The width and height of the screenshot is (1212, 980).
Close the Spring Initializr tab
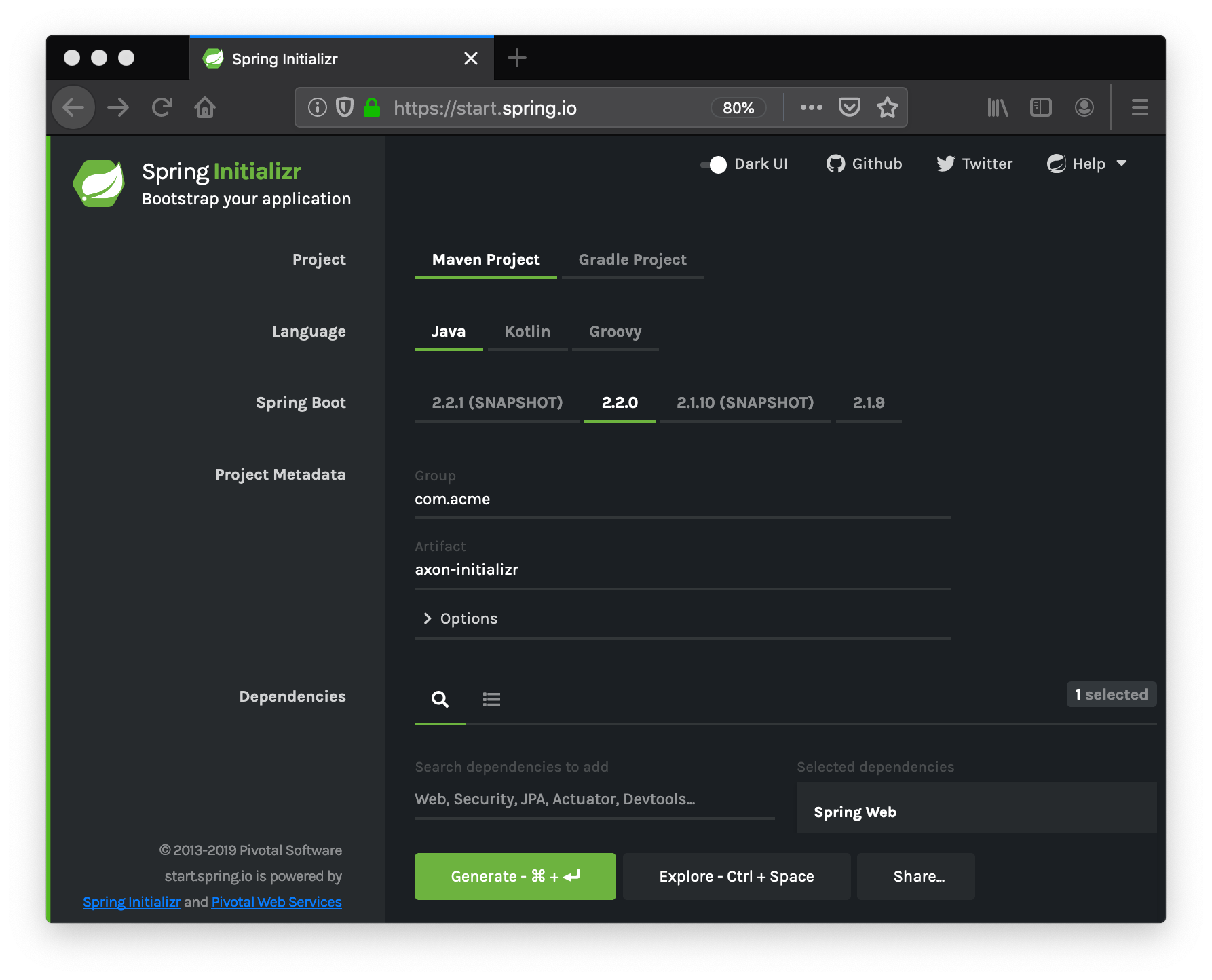[471, 59]
